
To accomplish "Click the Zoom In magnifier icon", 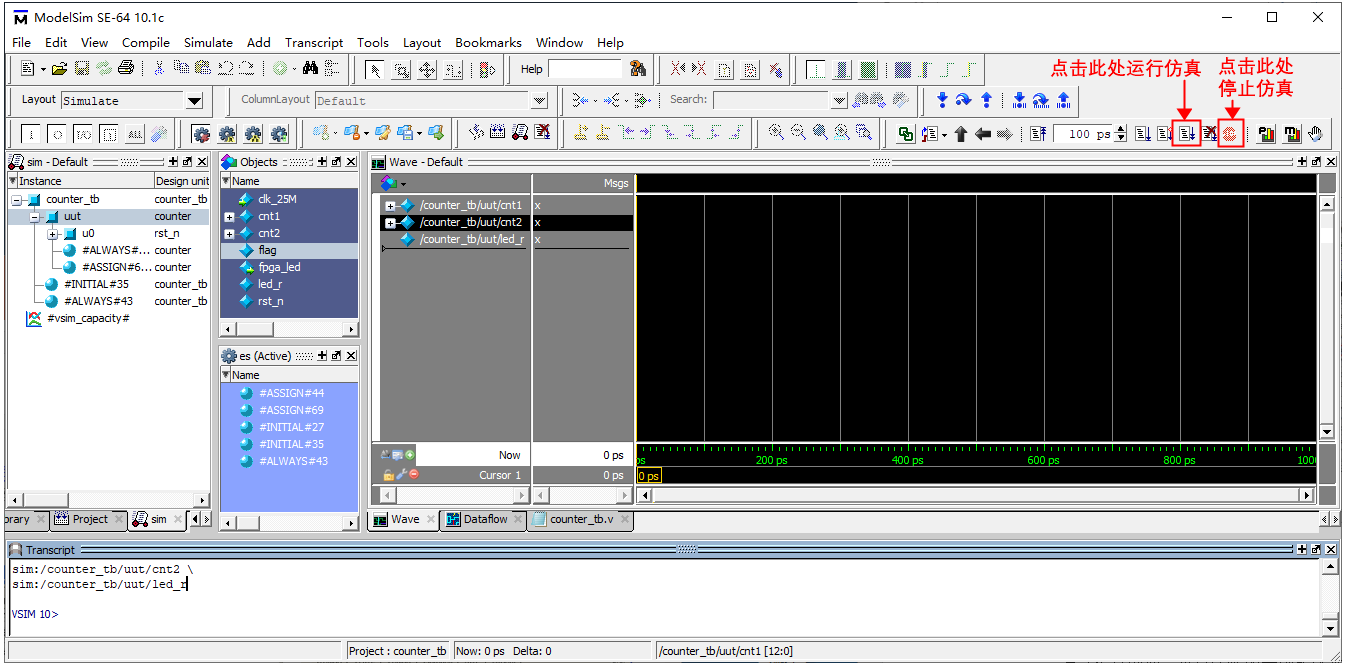I will click(776, 133).
